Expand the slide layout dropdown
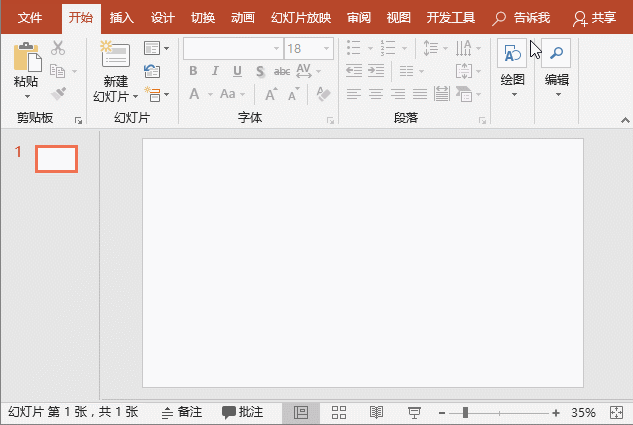The image size is (633, 425). click(x=156, y=48)
